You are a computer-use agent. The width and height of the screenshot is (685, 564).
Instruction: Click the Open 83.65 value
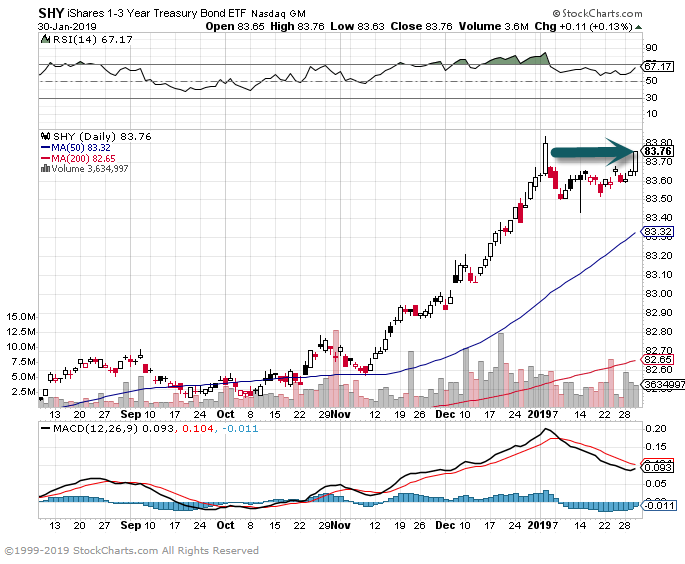click(235, 26)
